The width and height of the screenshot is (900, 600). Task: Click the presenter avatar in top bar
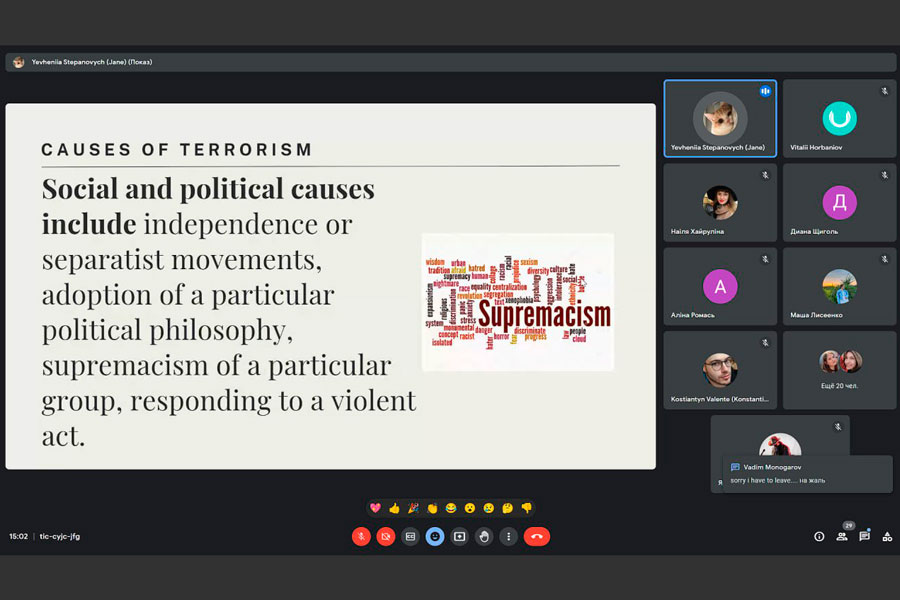pos(19,62)
